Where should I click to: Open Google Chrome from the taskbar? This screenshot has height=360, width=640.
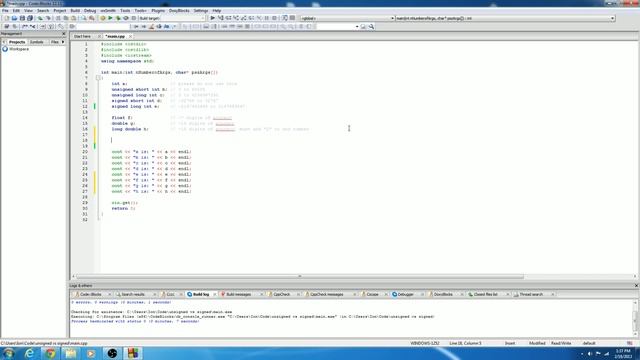(51, 353)
